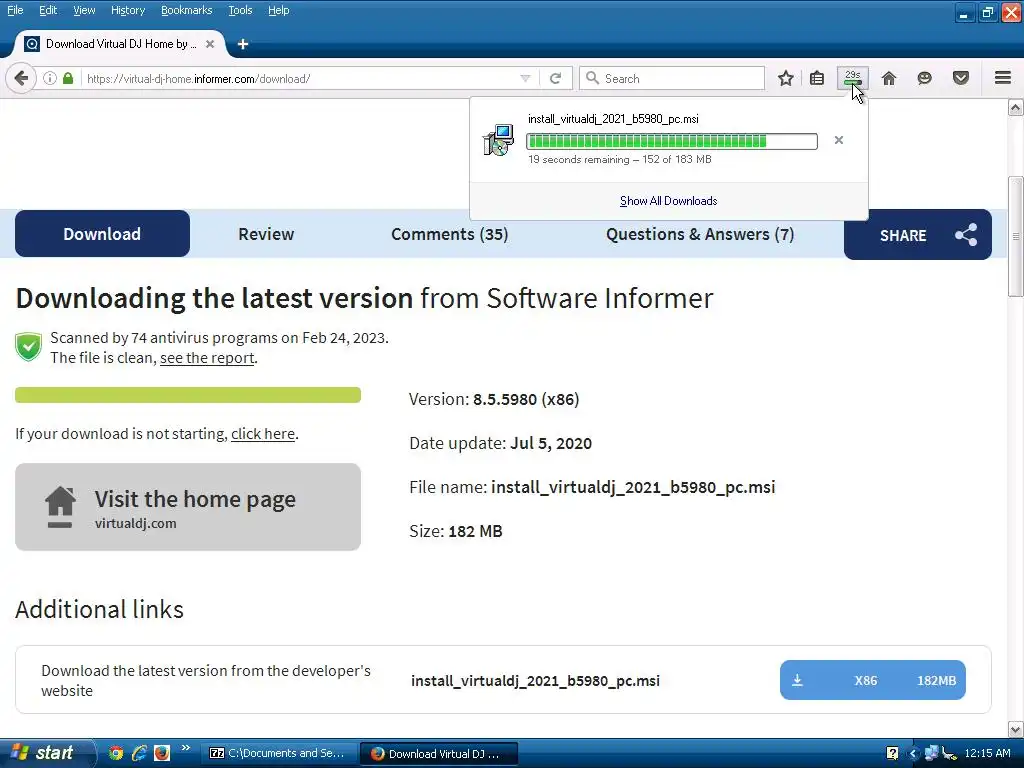Image resolution: width=1024 pixels, height=768 pixels.
Task: Open the Edit menu
Action: tap(48, 10)
